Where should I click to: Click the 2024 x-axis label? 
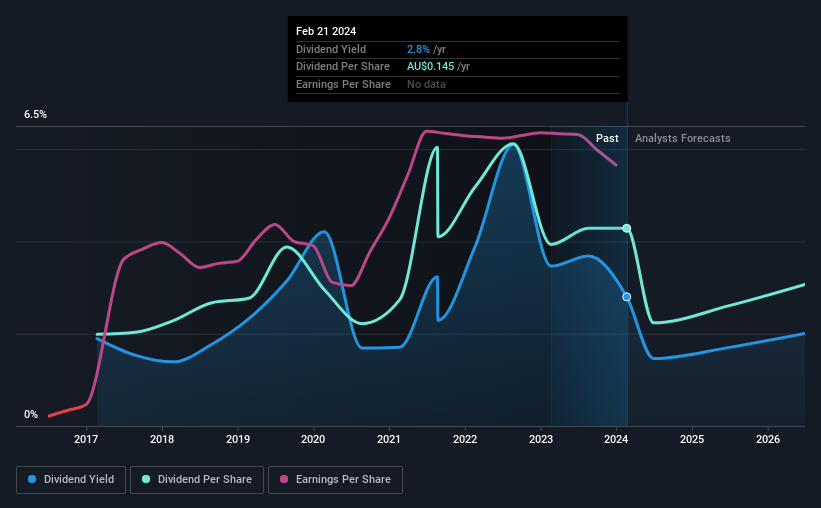click(x=616, y=439)
